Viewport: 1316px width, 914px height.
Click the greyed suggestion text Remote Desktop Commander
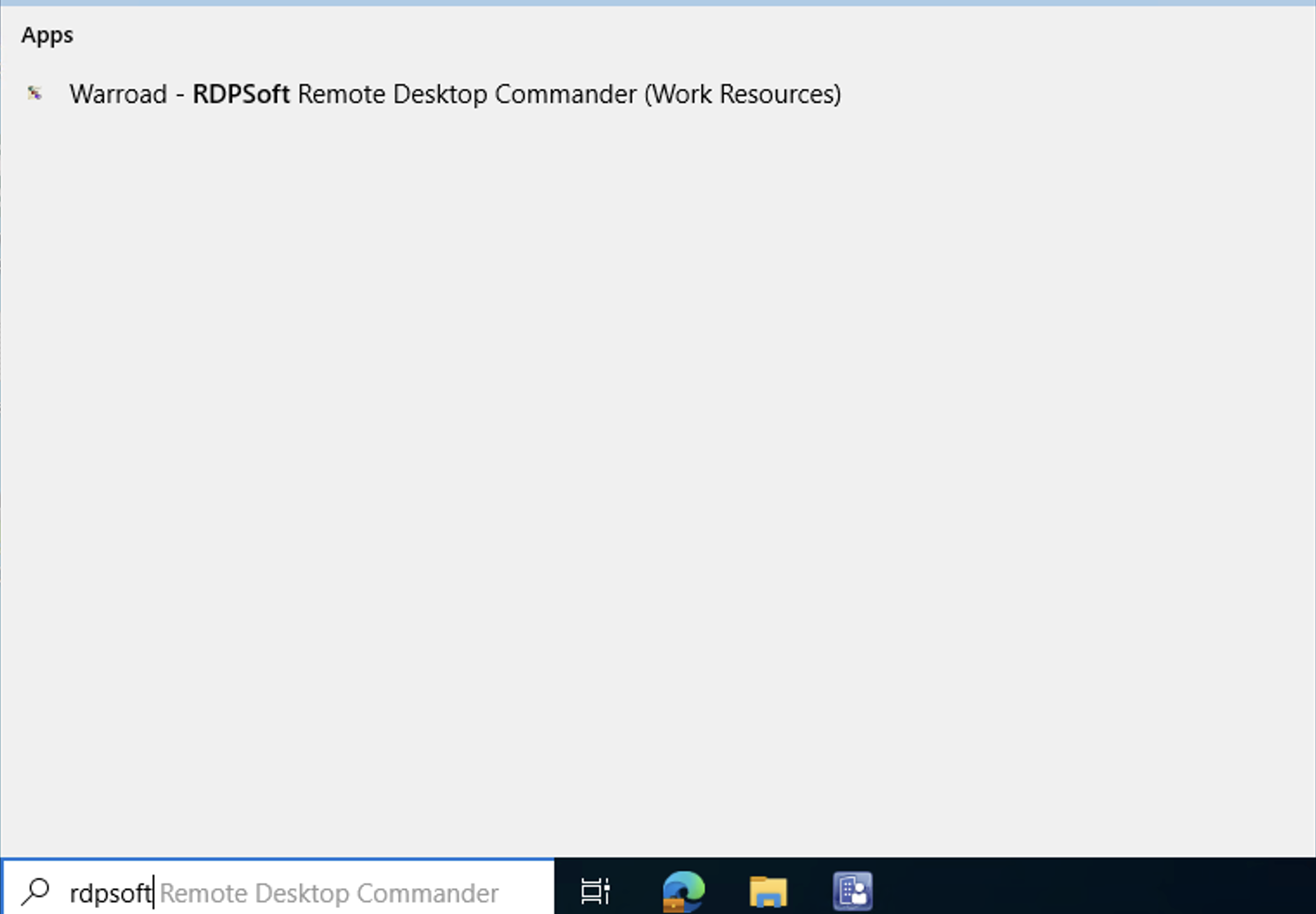pos(330,891)
